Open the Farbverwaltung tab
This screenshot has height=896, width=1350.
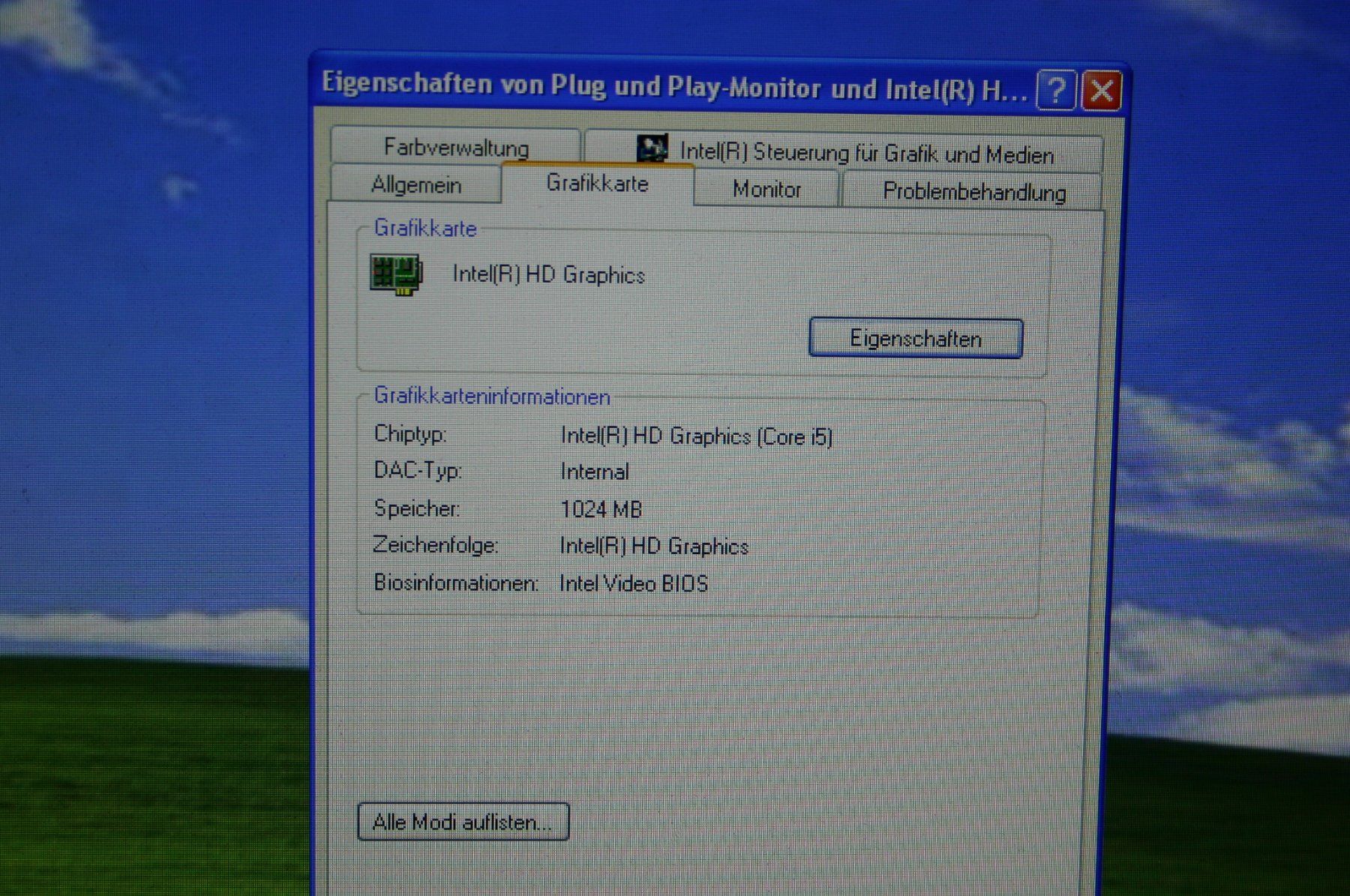click(456, 146)
